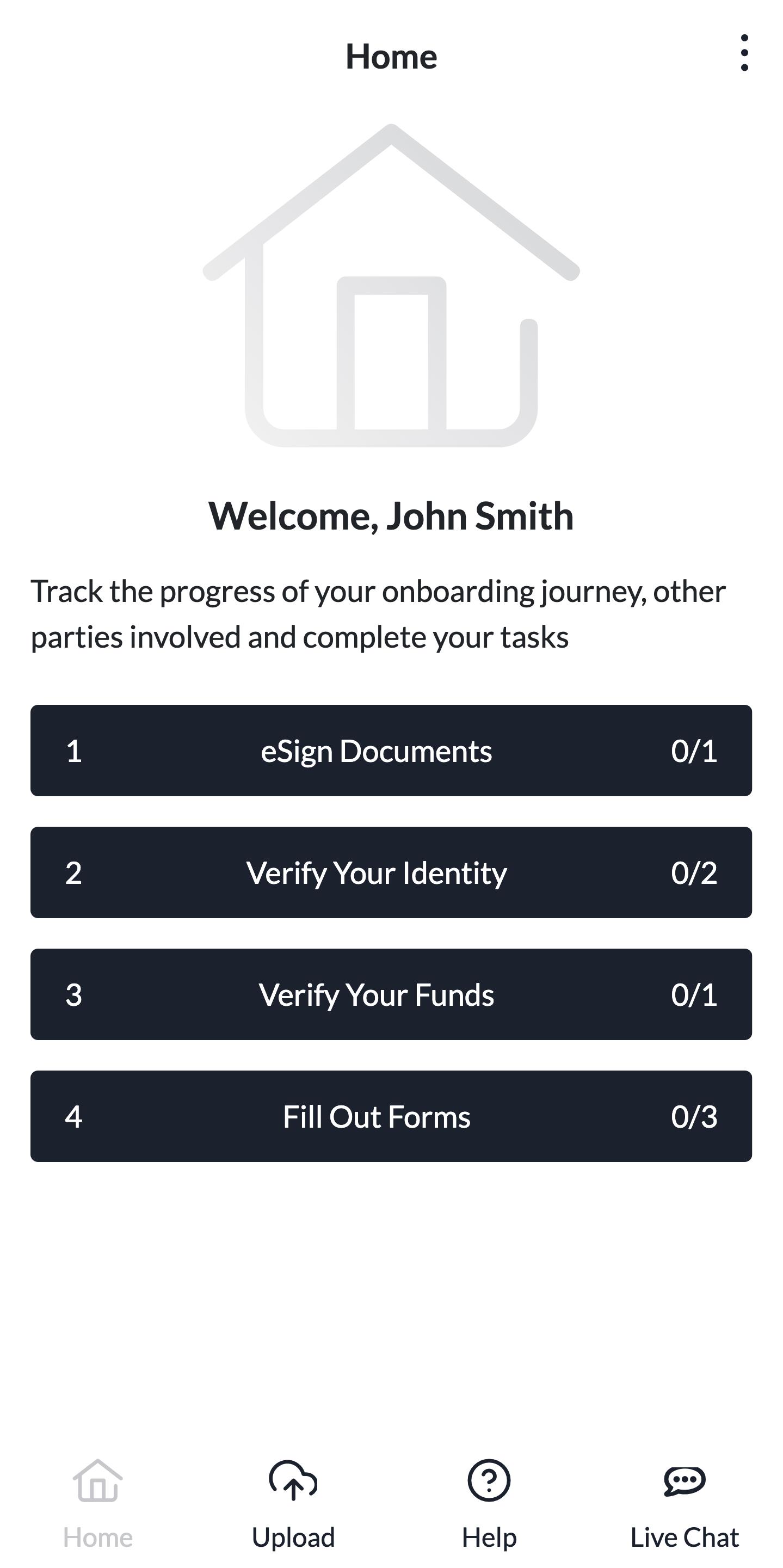This screenshot has width=783, height=1568.
Task: Go to the Live Chat tab label
Action: pyautogui.click(x=685, y=1537)
